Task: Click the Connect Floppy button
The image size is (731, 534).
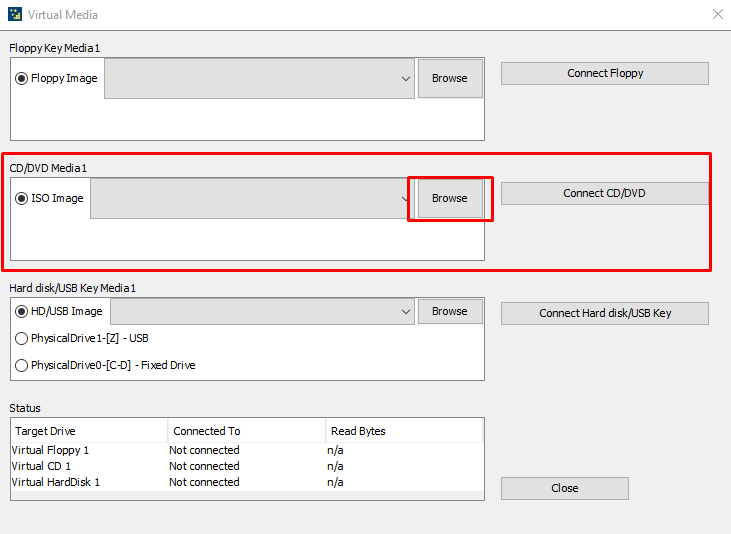Action: pyautogui.click(x=604, y=73)
